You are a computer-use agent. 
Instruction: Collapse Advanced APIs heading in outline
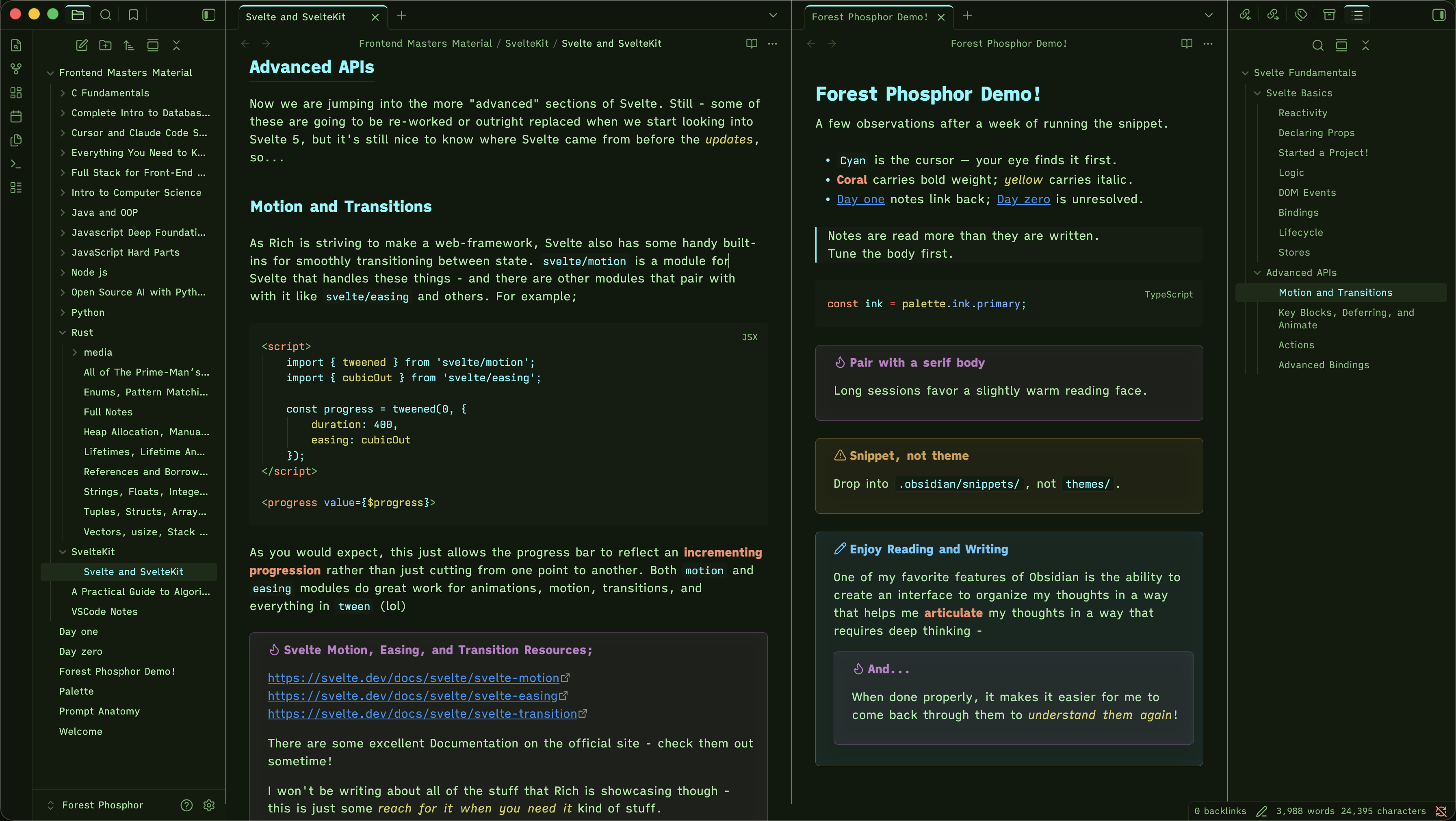click(x=1258, y=273)
